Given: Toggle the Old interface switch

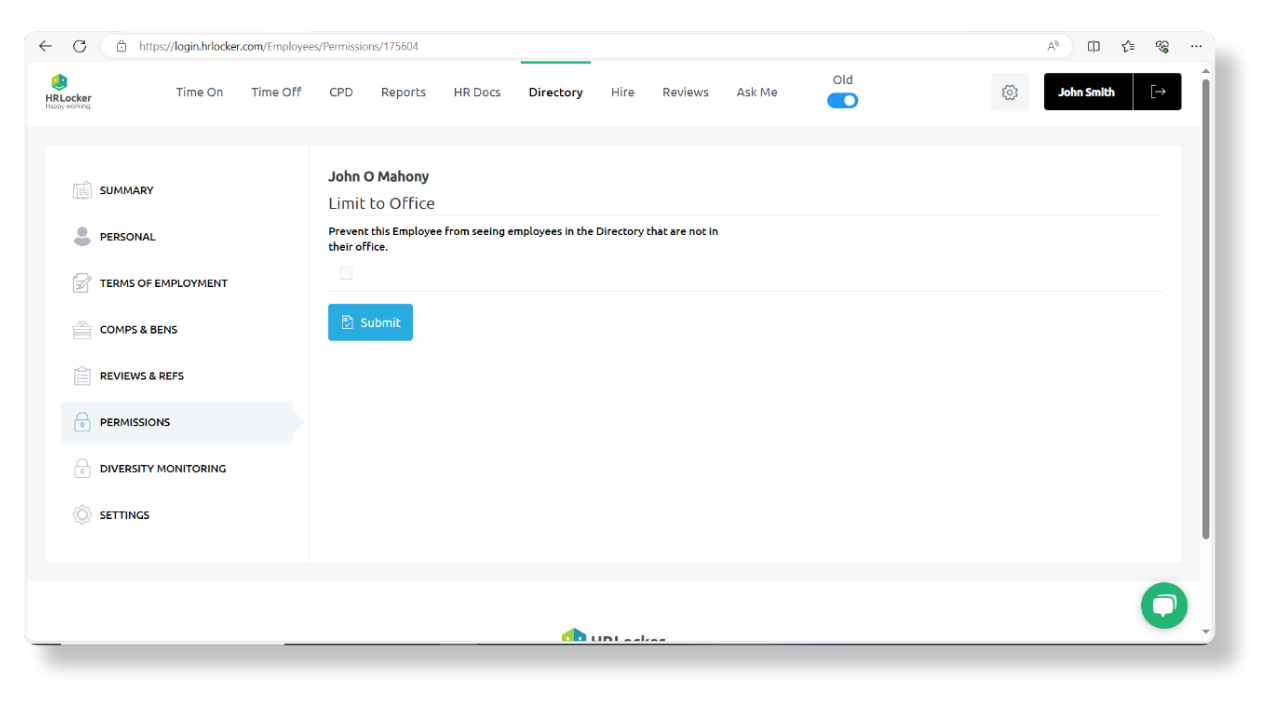Looking at the screenshot, I should pyautogui.click(x=842, y=100).
